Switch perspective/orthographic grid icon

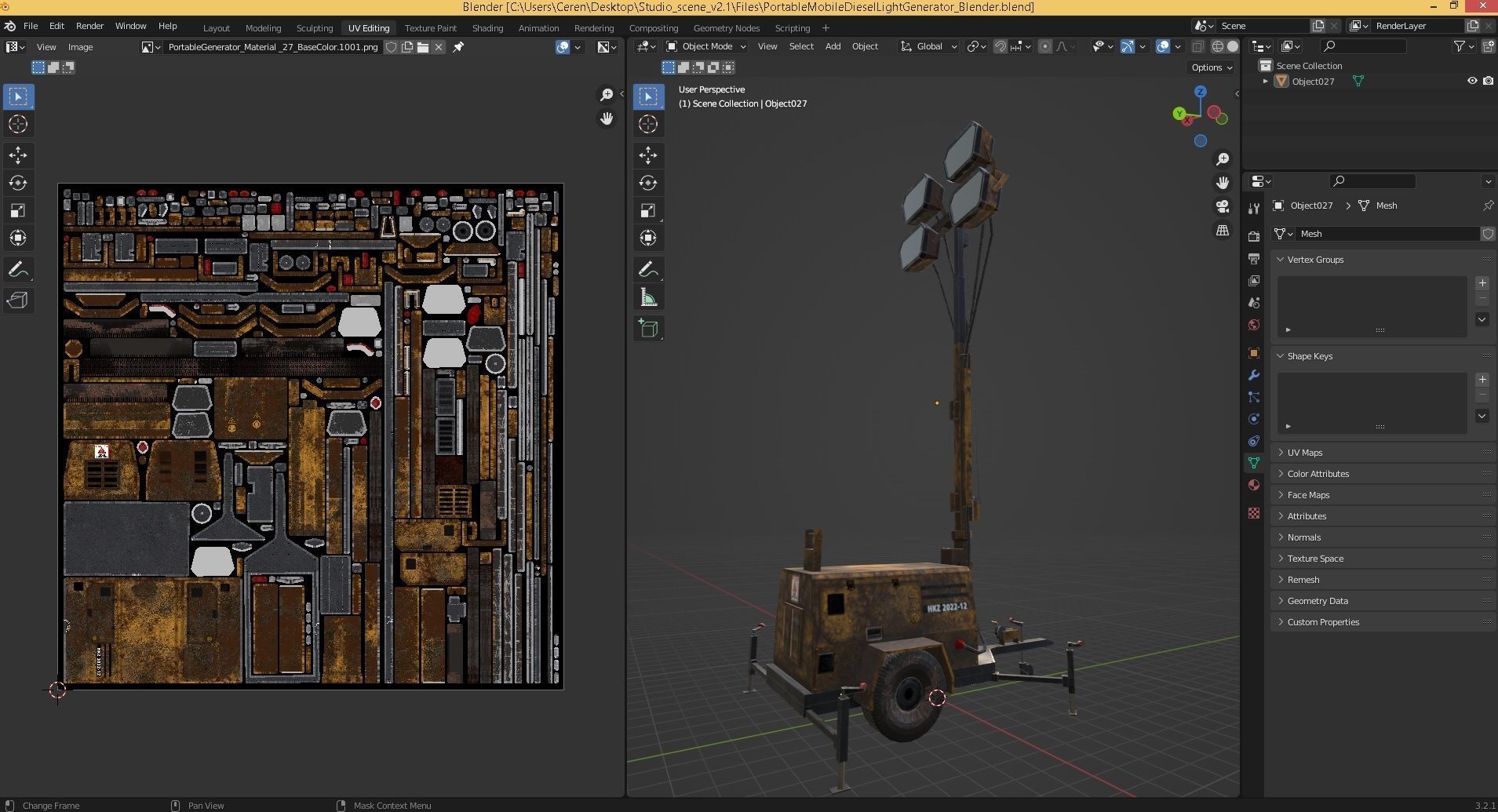[x=1223, y=230]
